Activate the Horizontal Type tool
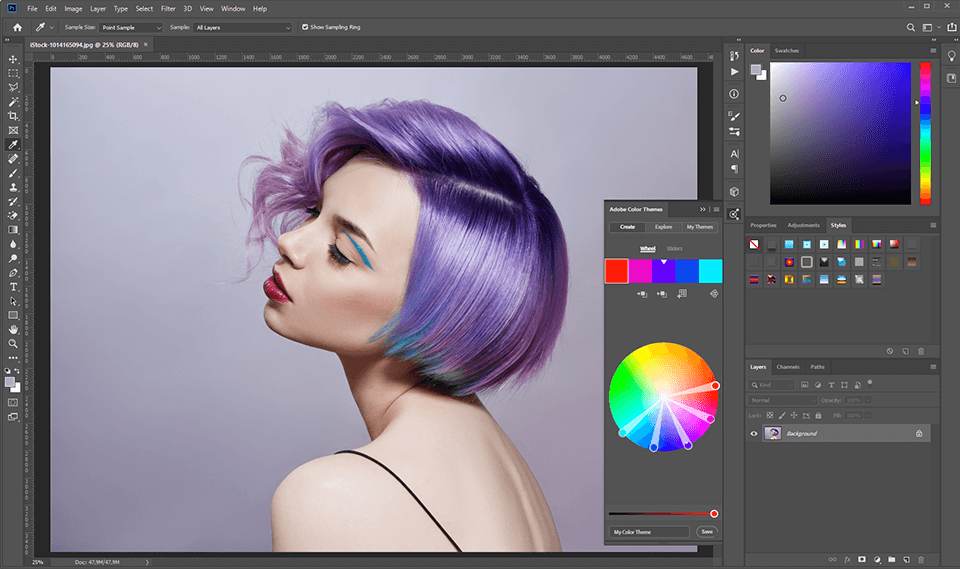Image resolution: width=960 pixels, height=569 pixels. pos(13,287)
